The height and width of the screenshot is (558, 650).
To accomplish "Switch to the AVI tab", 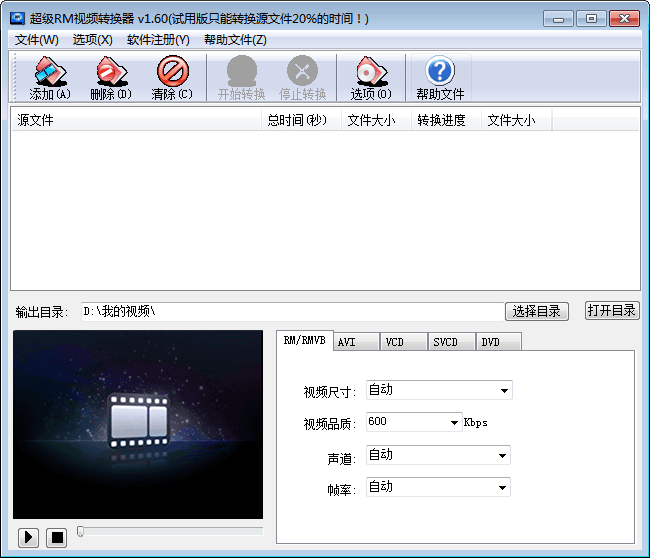I will [x=356, y=342].
